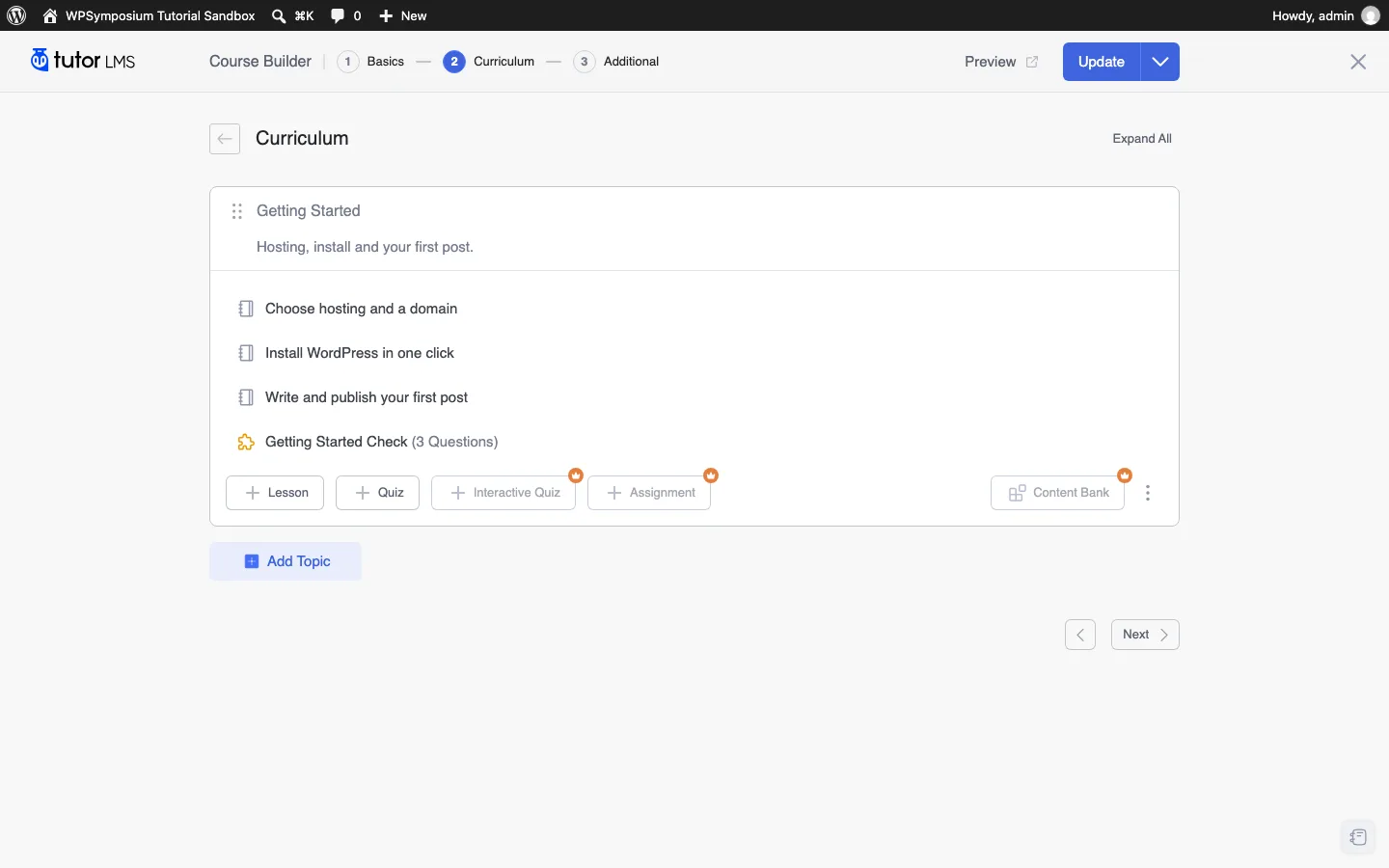
Task: Go to the previous step with left chevron
Action: coord(1080,635)
